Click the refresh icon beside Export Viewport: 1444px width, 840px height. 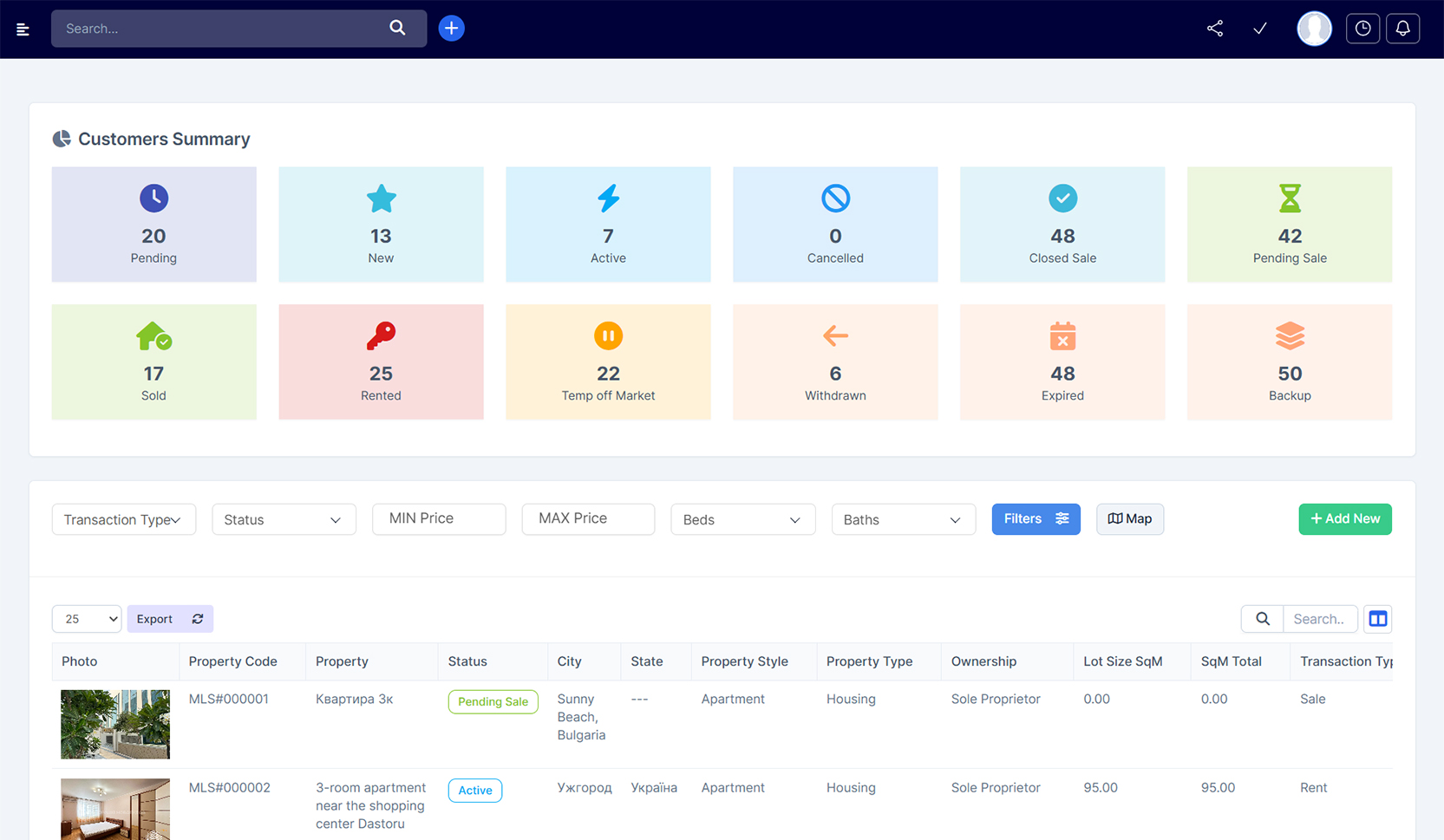coord(198,619)
